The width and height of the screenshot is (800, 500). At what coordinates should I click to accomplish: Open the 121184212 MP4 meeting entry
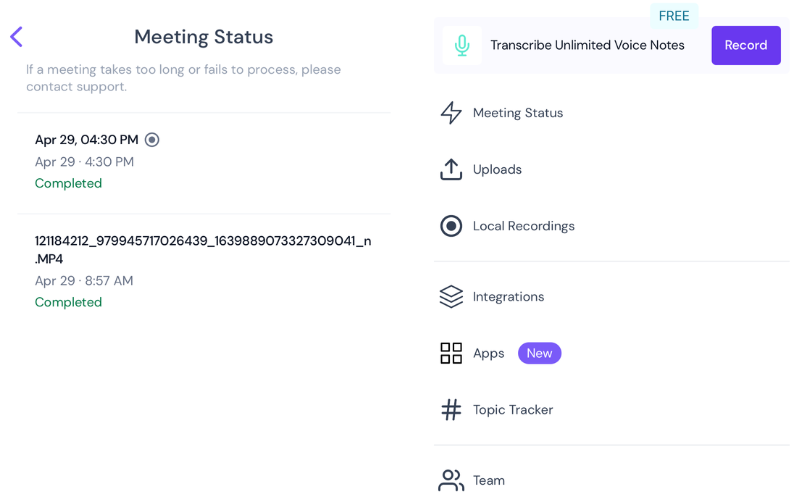[202, 249]
